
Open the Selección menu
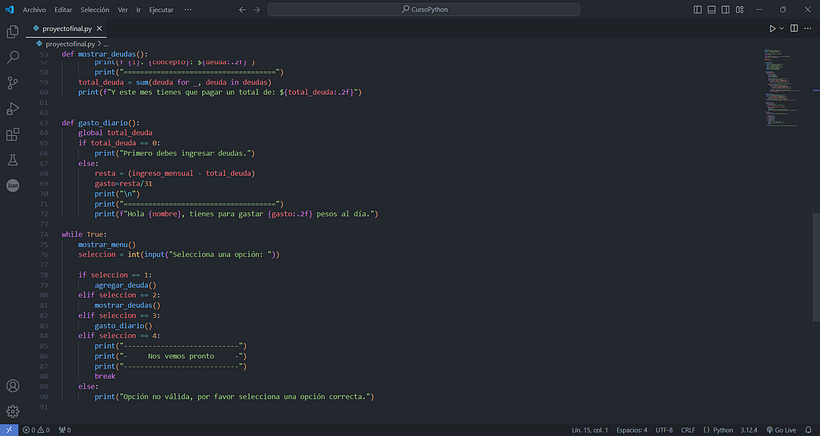95,9
